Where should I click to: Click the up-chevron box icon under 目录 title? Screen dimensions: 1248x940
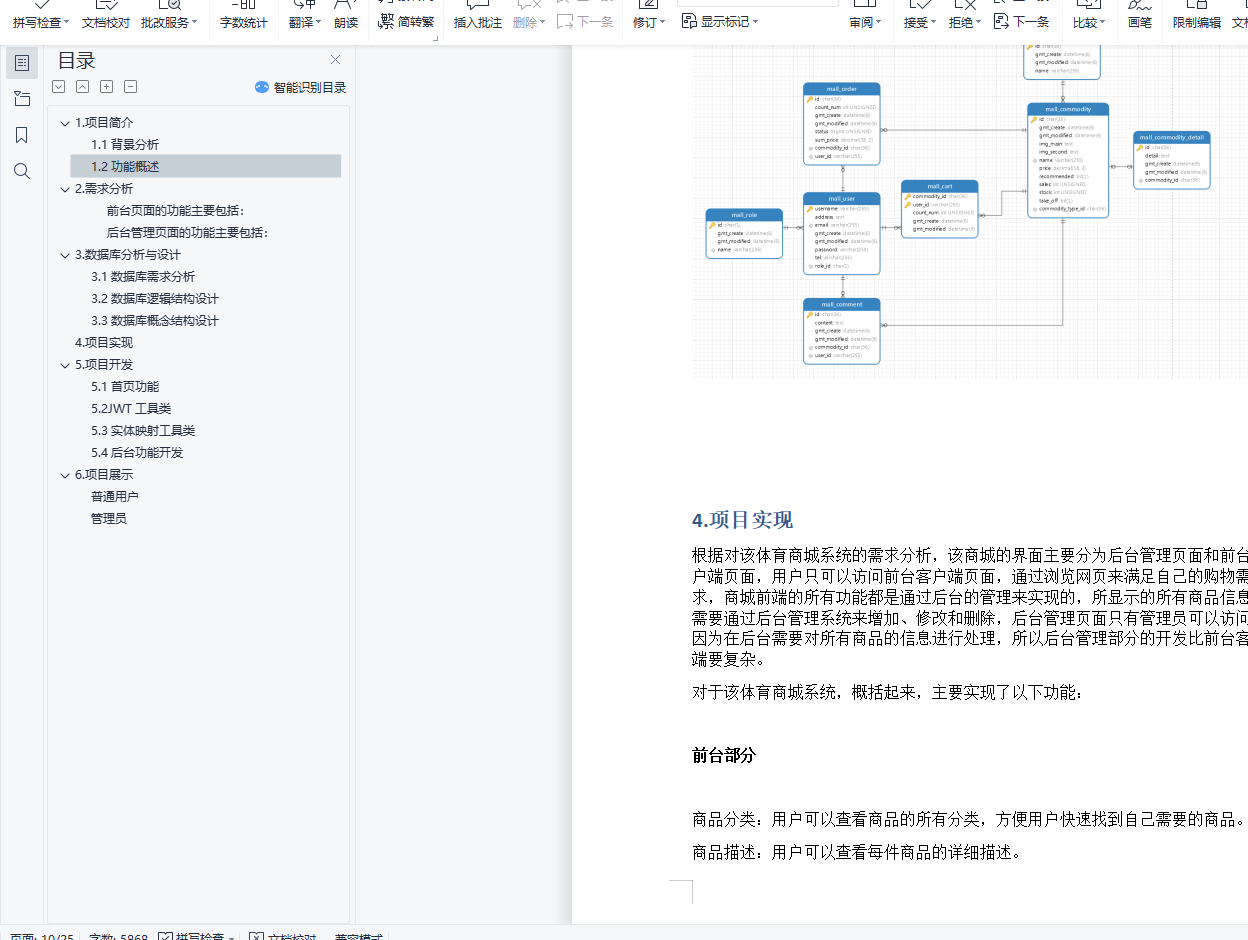(x=83, y=87)
